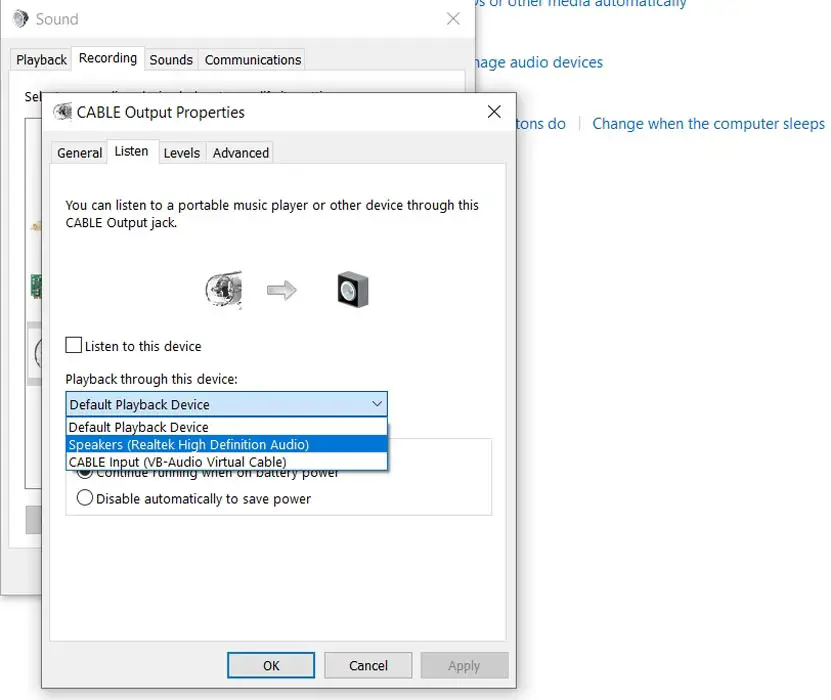Open Change when the computer sleeps link
The width and height of the screenshot is (831, 700).
coord(708,123)
